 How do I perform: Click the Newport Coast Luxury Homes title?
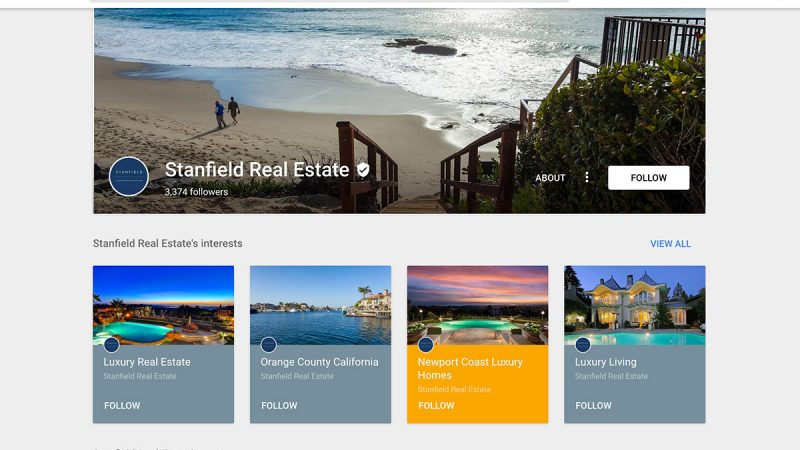click(470, 368)
